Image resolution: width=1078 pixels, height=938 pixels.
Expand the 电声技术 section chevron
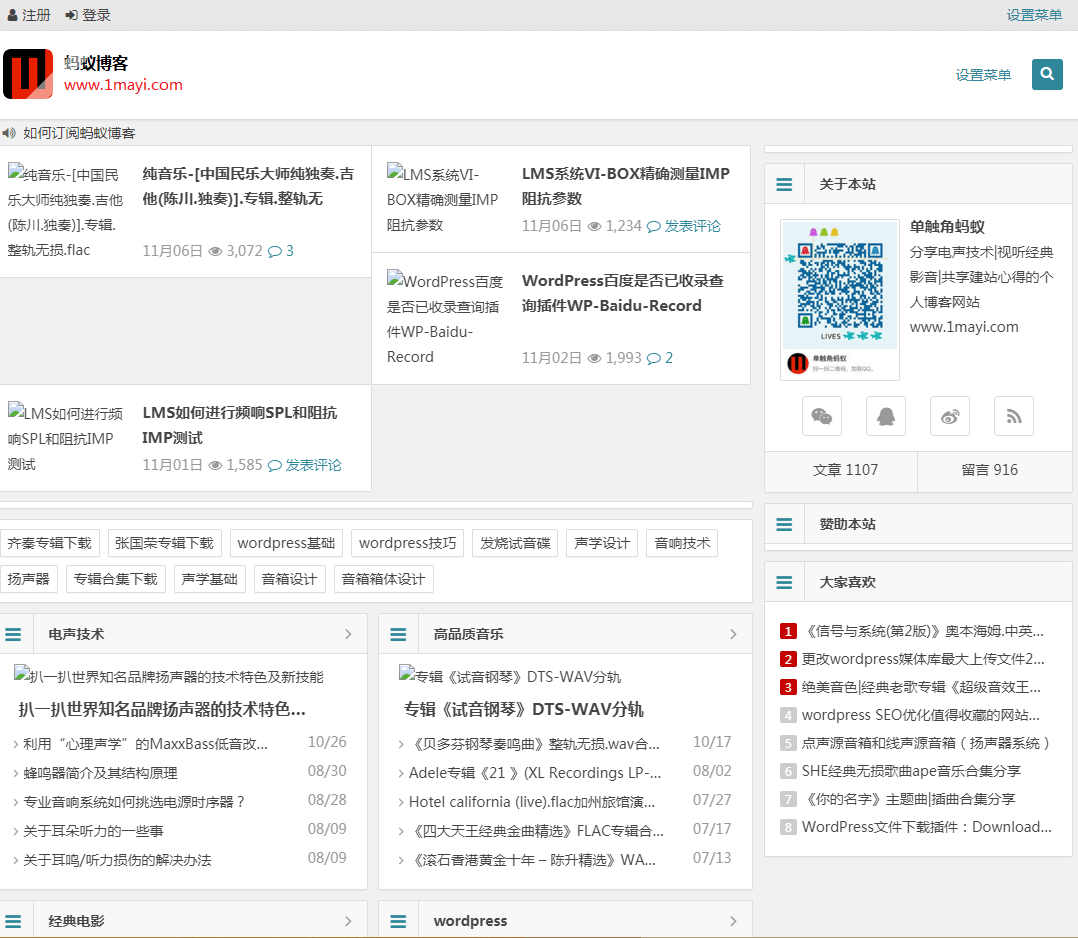tap(348, 633)
